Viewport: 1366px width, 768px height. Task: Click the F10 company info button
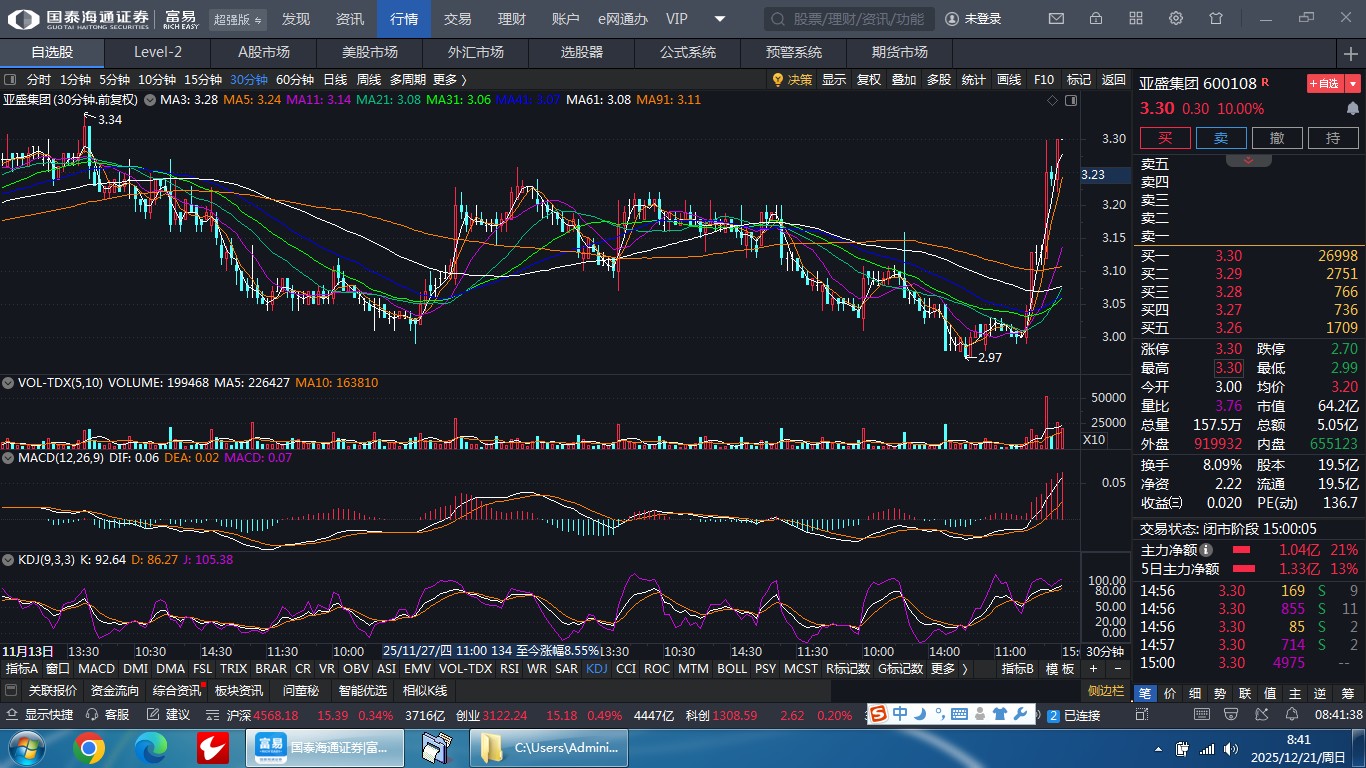pos(1043,80)
